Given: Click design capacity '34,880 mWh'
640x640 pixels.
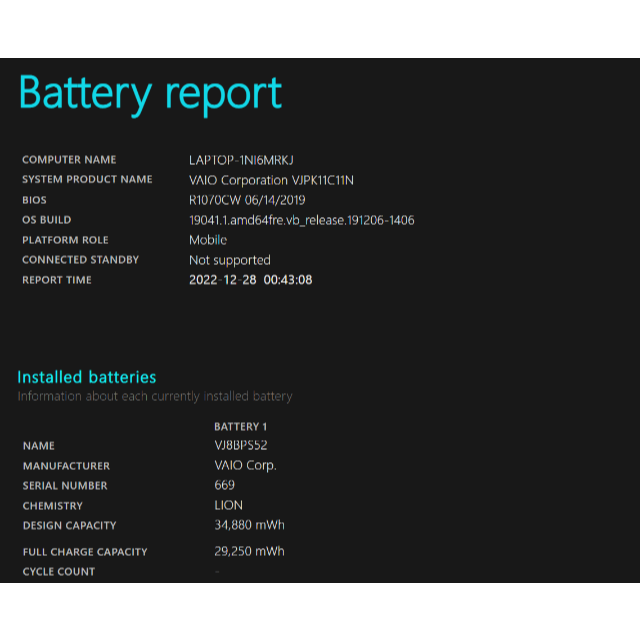Looking at the screenshot, I should coord(249,525).
